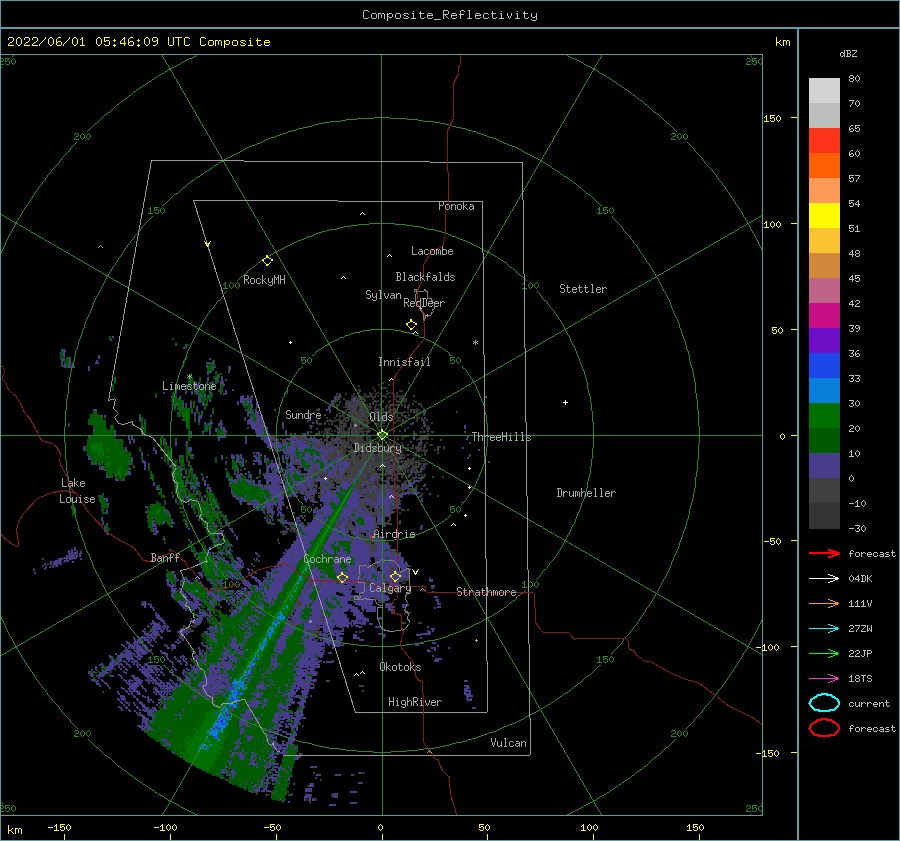Click the Okotoks city label

(400, 667)
